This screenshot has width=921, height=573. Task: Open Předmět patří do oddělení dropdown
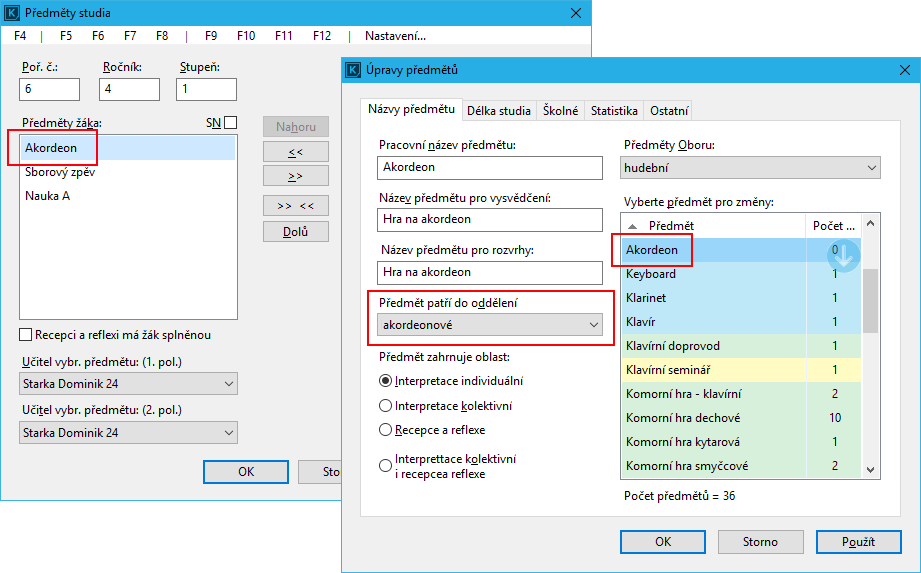(x=491, y=324)
